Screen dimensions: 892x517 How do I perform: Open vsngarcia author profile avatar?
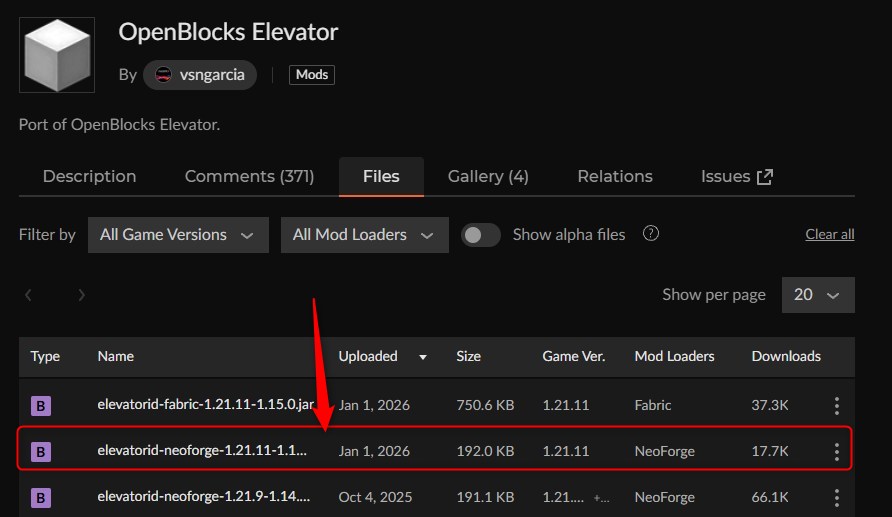click(x=163, y=75)
